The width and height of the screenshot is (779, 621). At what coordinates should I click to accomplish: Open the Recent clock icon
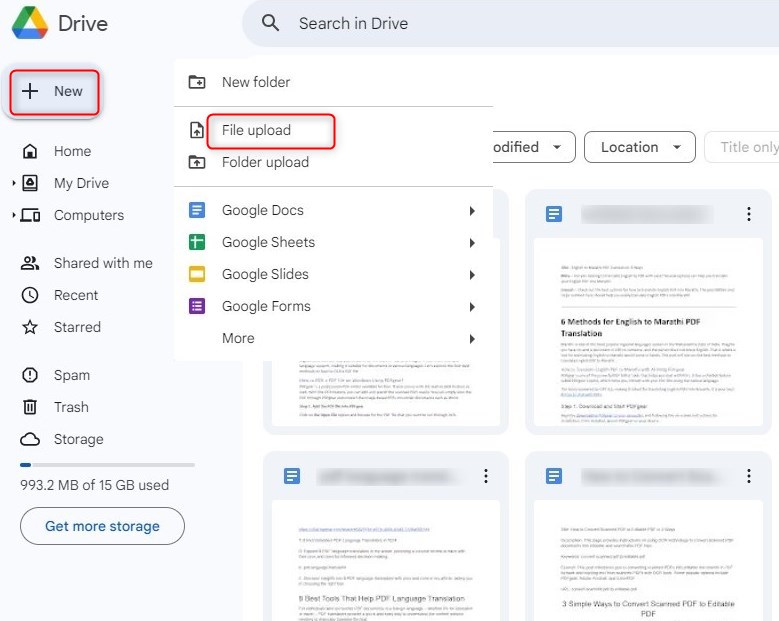pyautogui.click(x=30, y=295)
